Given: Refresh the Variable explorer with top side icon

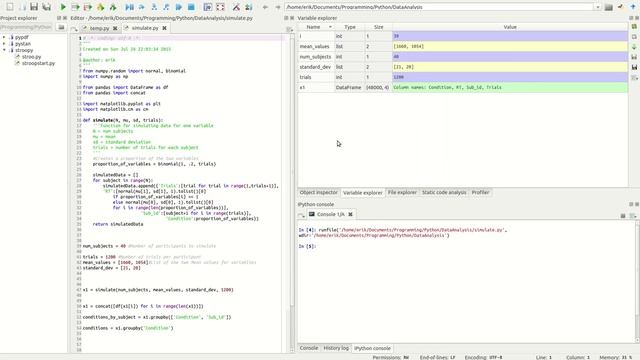Looking at the screenshot, I should [634, 27].
